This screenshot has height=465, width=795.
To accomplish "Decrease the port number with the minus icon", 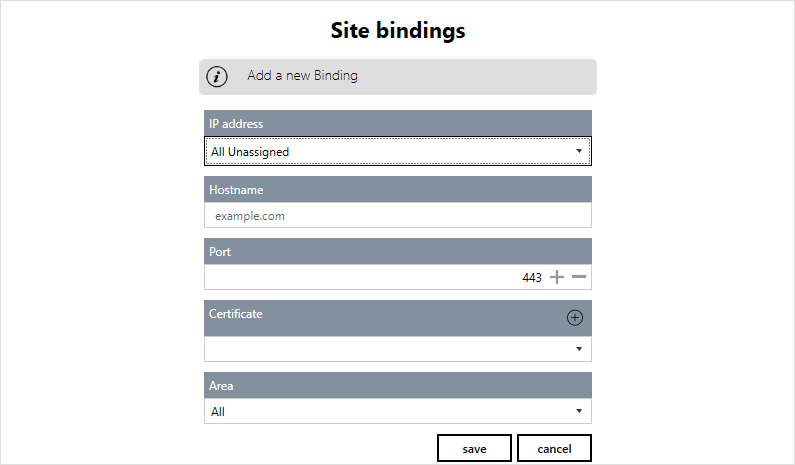I will coord(579,277).
